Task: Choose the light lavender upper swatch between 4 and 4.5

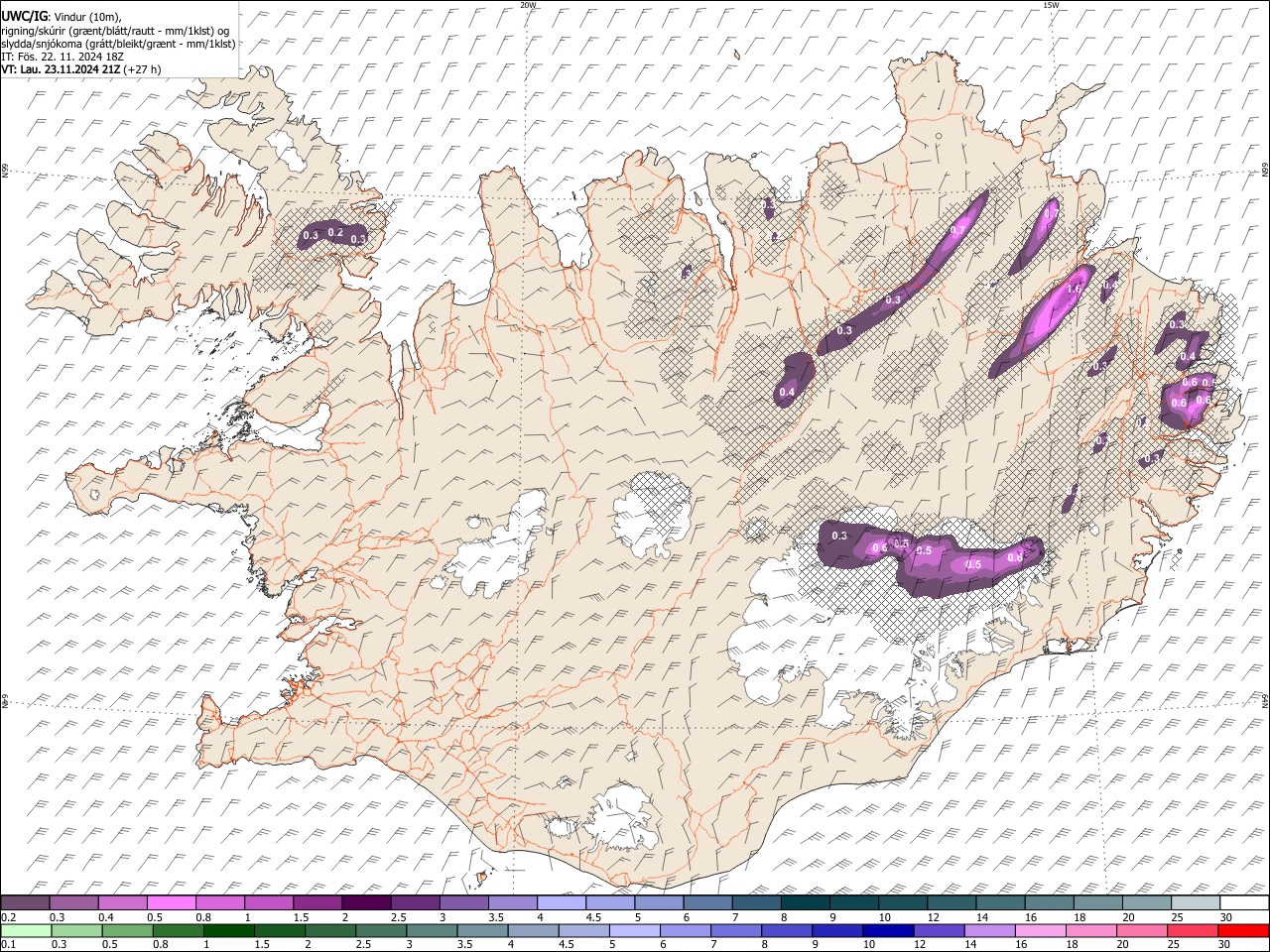Action: click(x=561, y=903)
